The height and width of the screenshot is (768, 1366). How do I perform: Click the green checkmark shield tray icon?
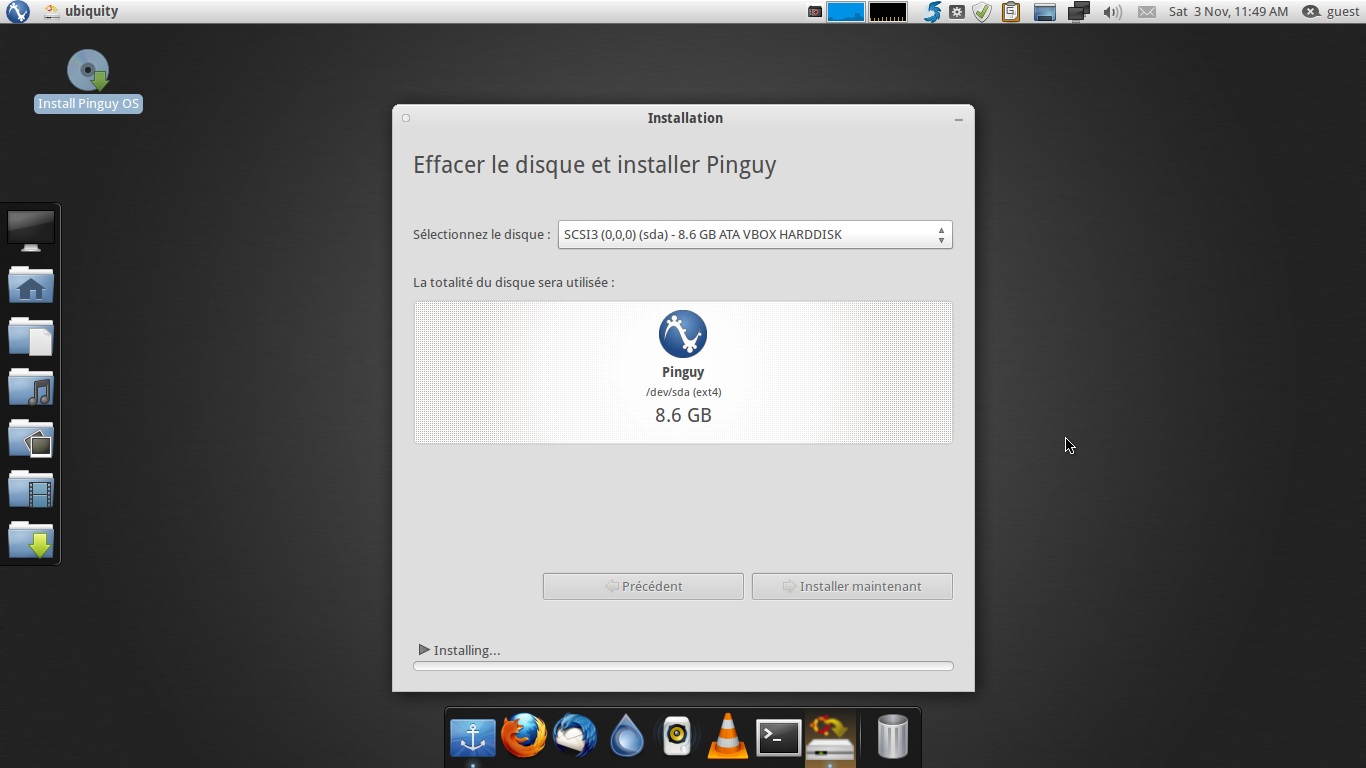982,12
